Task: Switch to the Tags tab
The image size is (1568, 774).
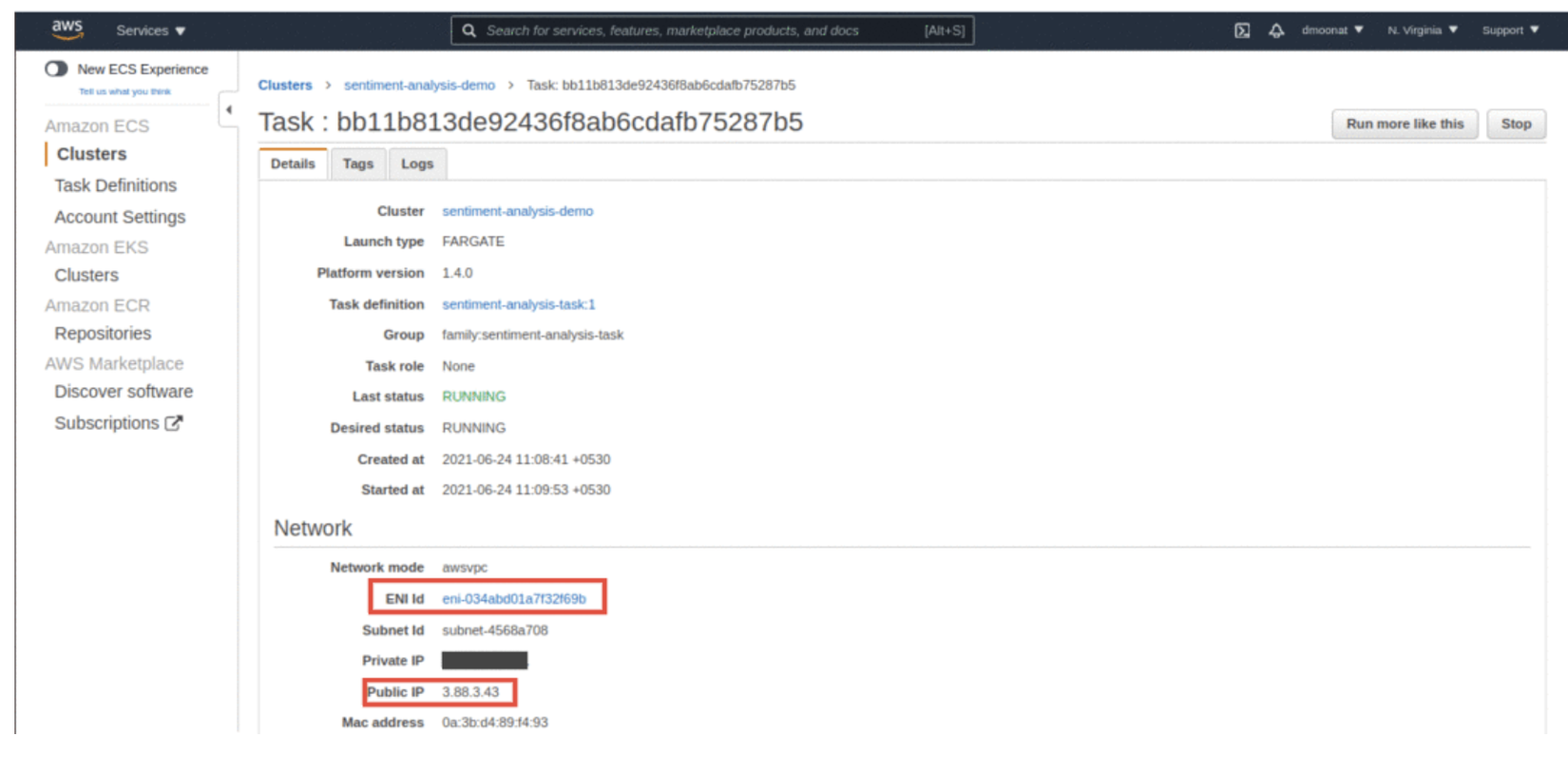Action: click(358, 164)
